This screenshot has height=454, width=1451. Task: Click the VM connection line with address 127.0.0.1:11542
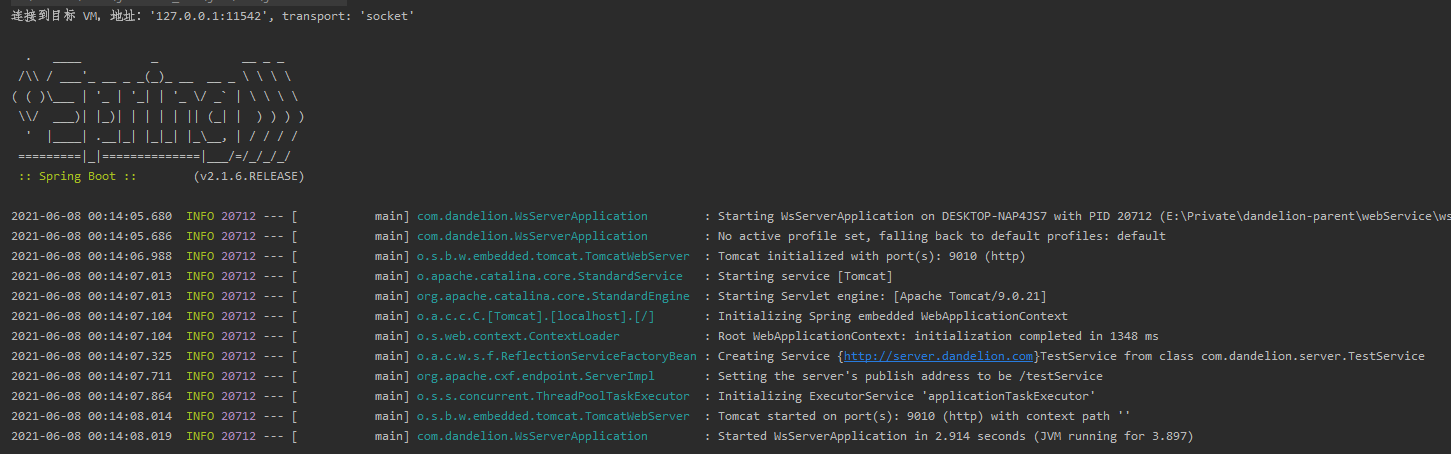213,16
